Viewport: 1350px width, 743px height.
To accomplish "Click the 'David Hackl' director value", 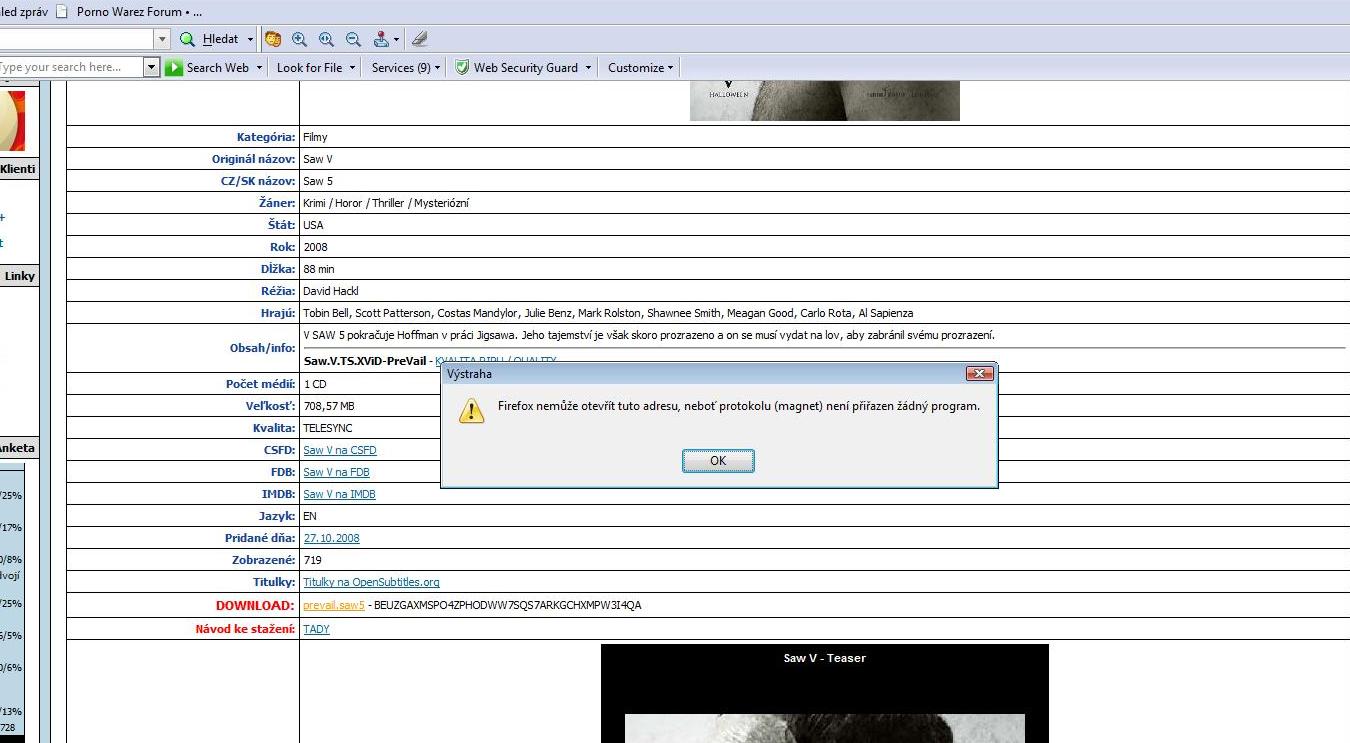I will [x=331, y=291].
